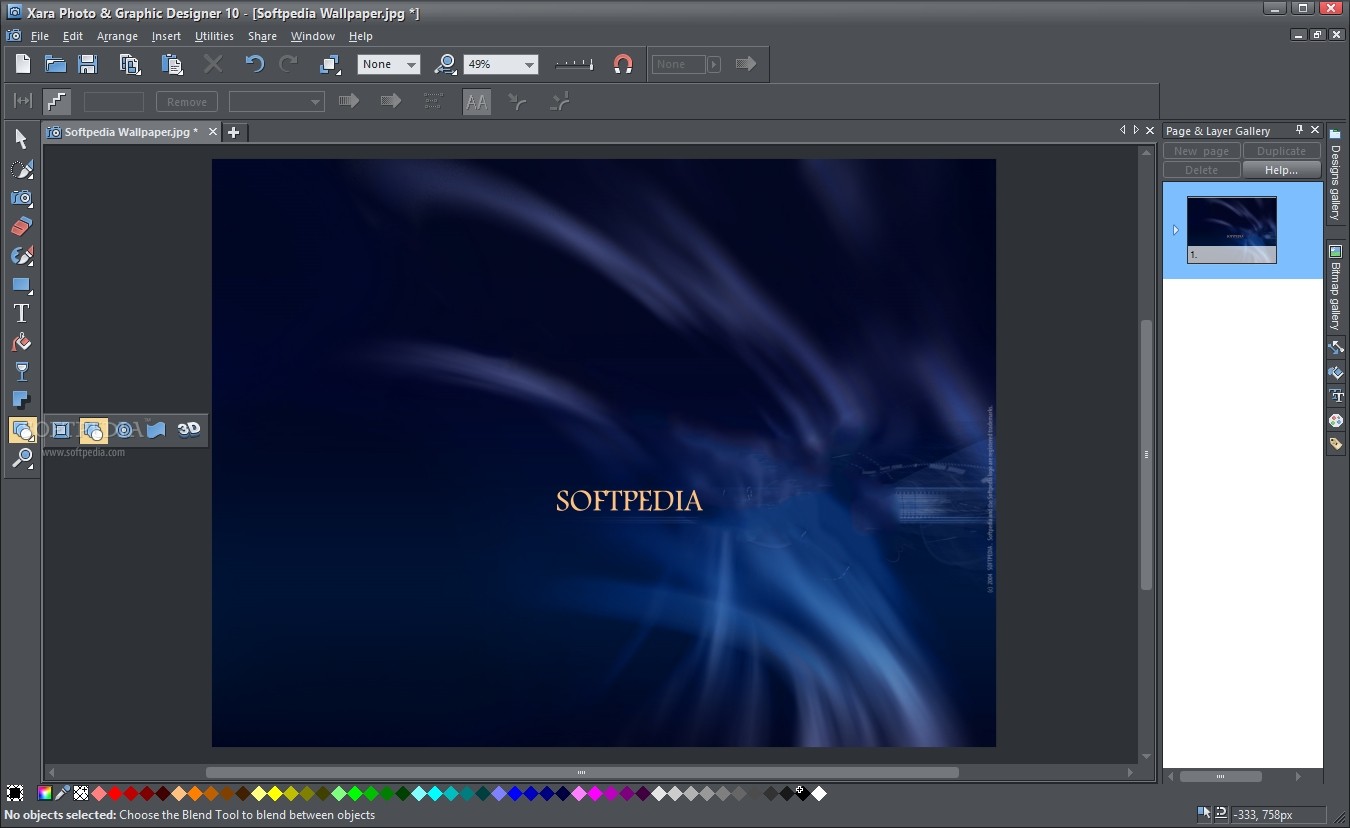Choose the 3D Extrude tool in flyout
The width and height of the screenshot is (1350, 828).
click(x=189, y=430)
